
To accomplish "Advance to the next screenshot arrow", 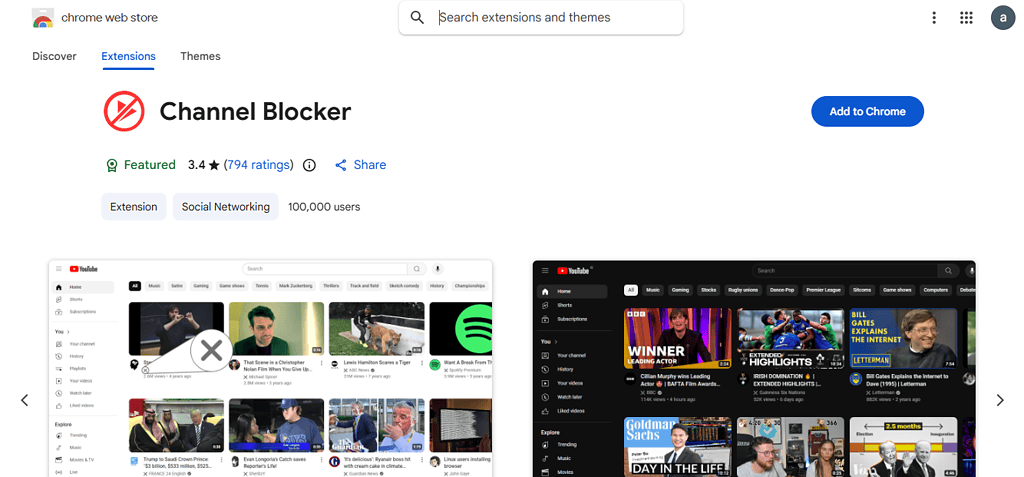I will (1000, 400).
